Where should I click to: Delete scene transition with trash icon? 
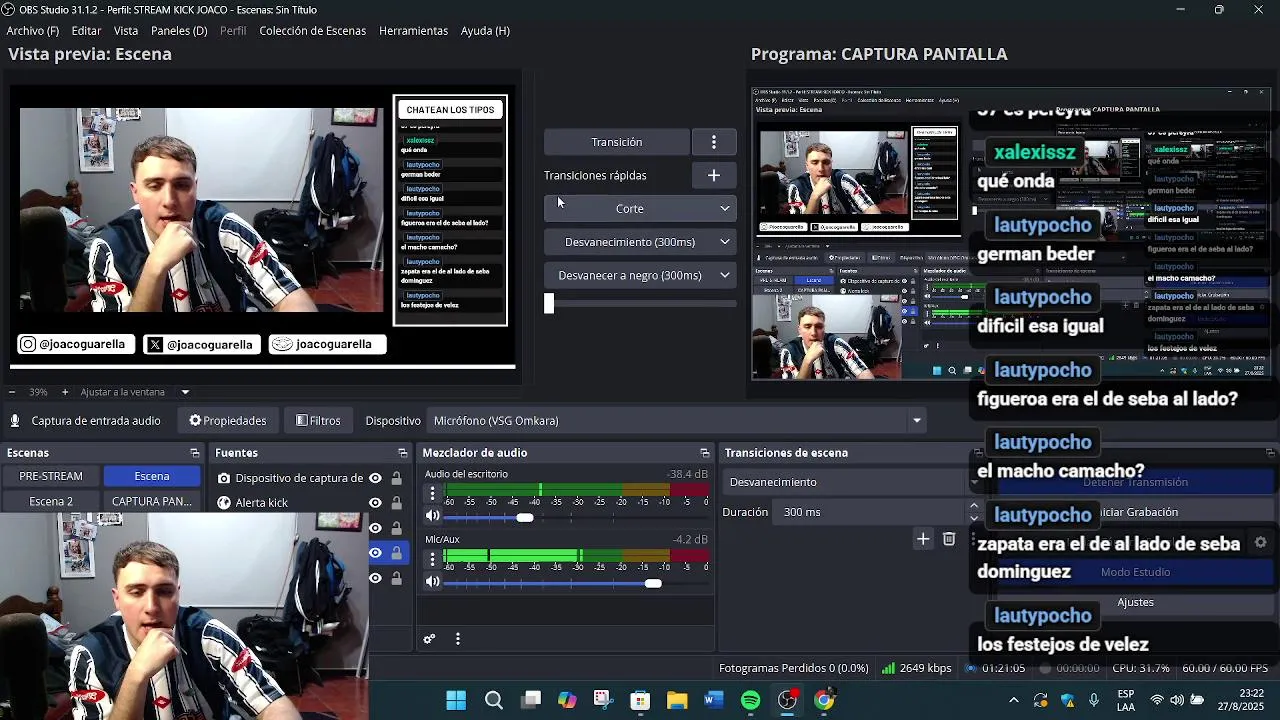point(949,540)
